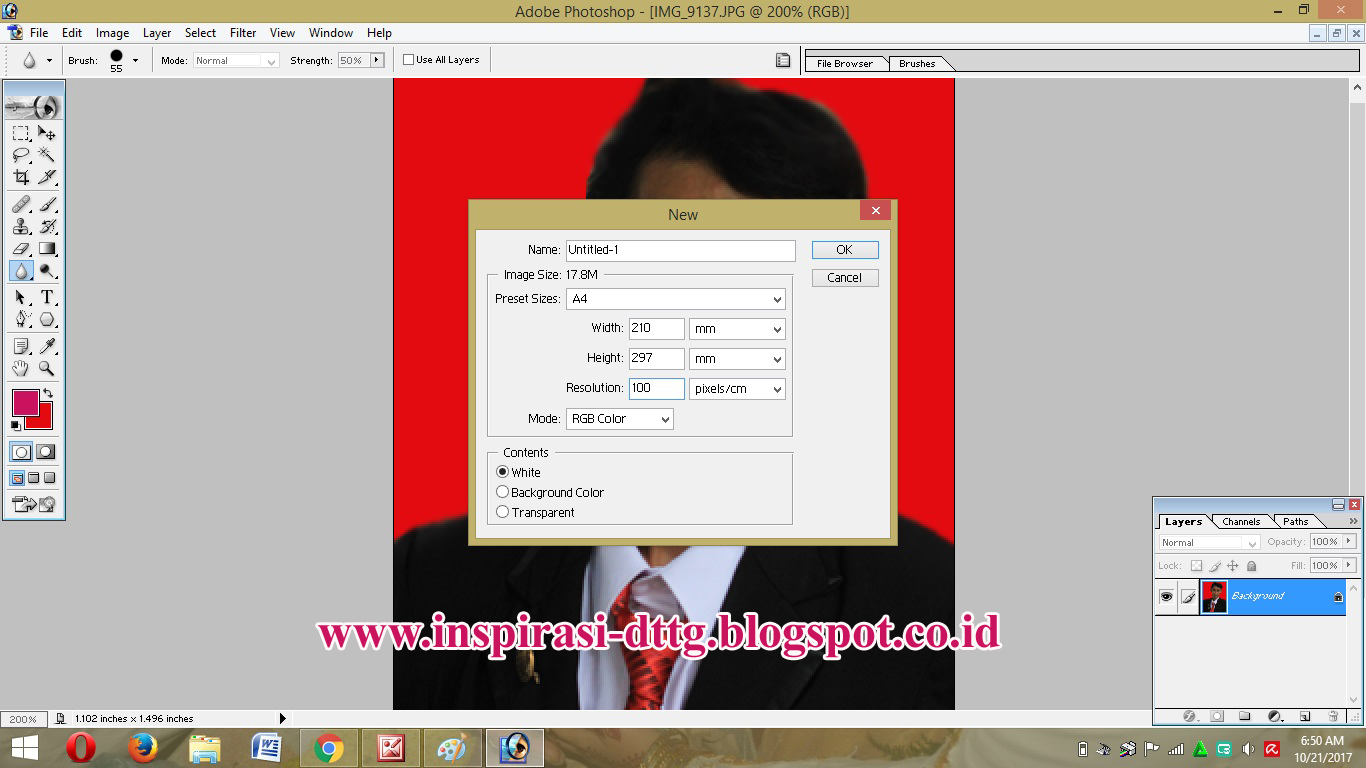Open the Image menu
The image size is (1366, 768).
(112, 33)
